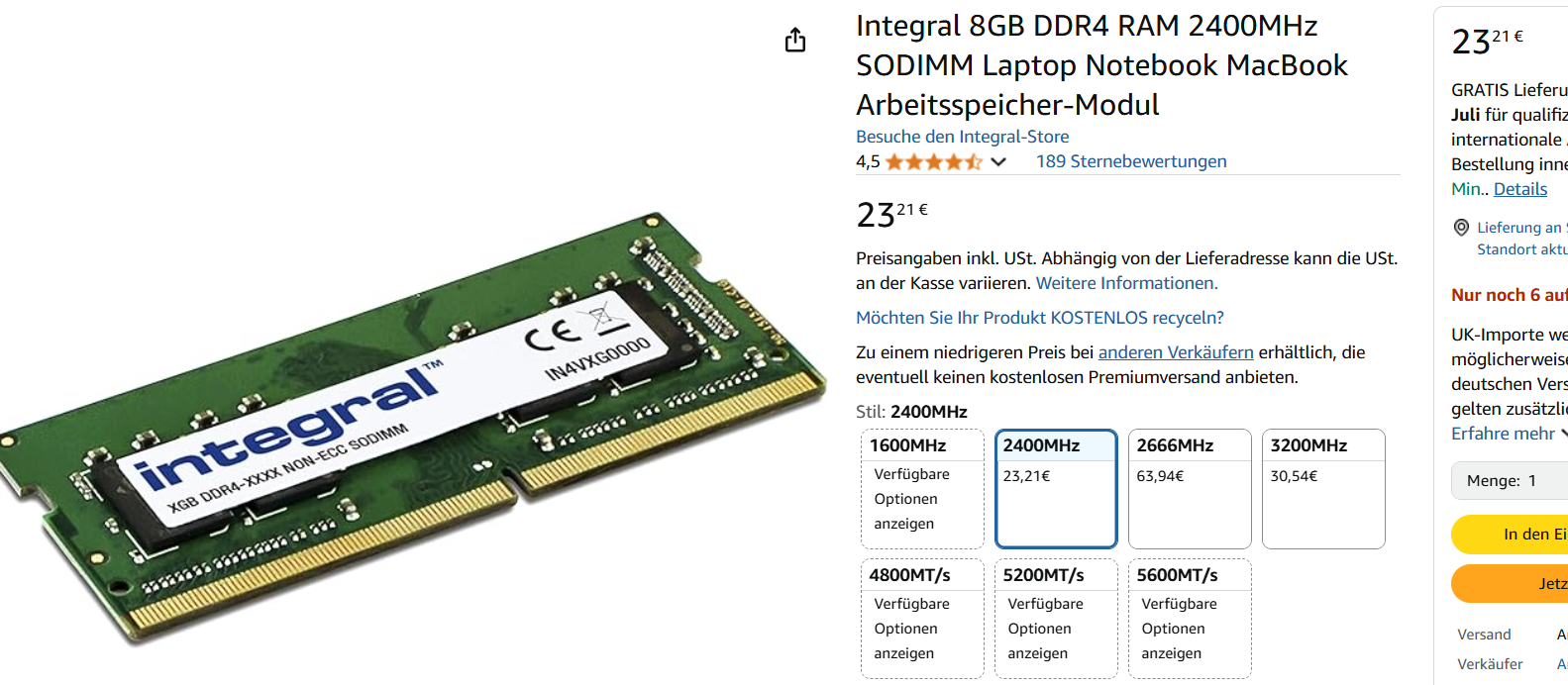Select the 3200MHz style option

click(x=1323, y=489)
